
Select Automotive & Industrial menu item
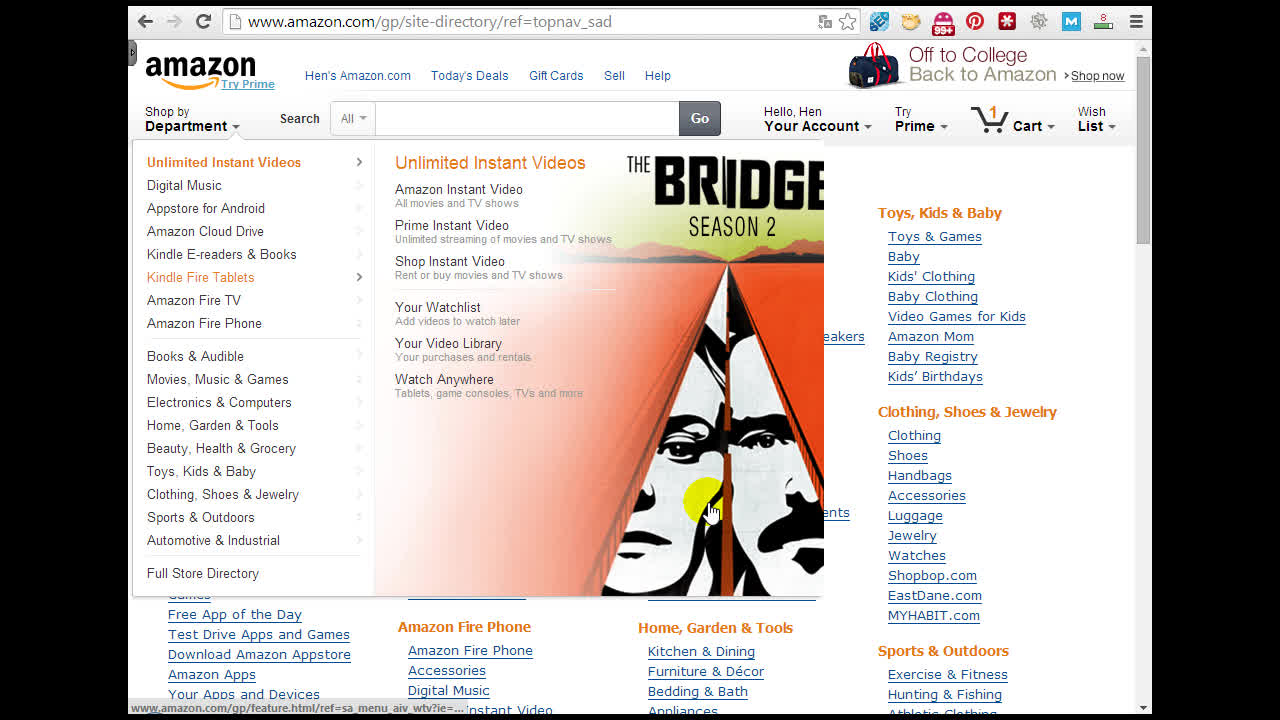point(213,540)
